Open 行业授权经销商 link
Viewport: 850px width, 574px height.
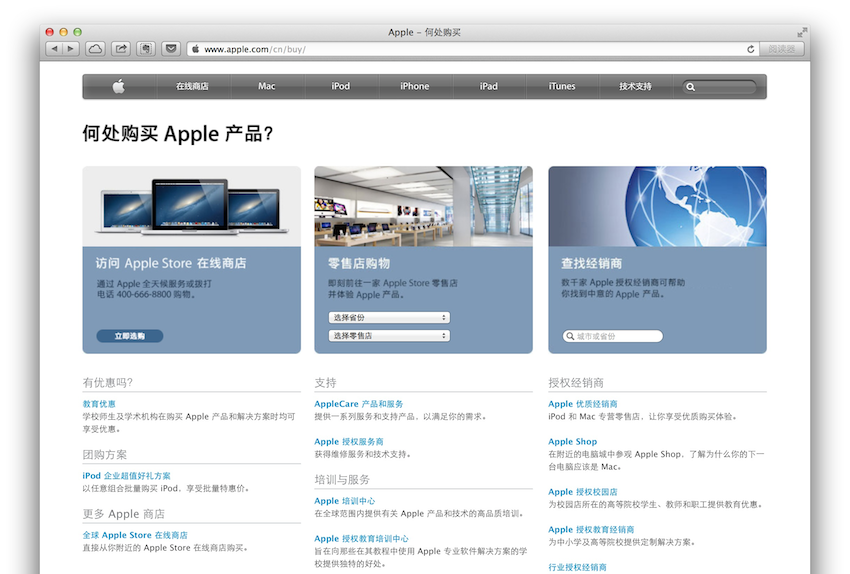pos(577,567)
